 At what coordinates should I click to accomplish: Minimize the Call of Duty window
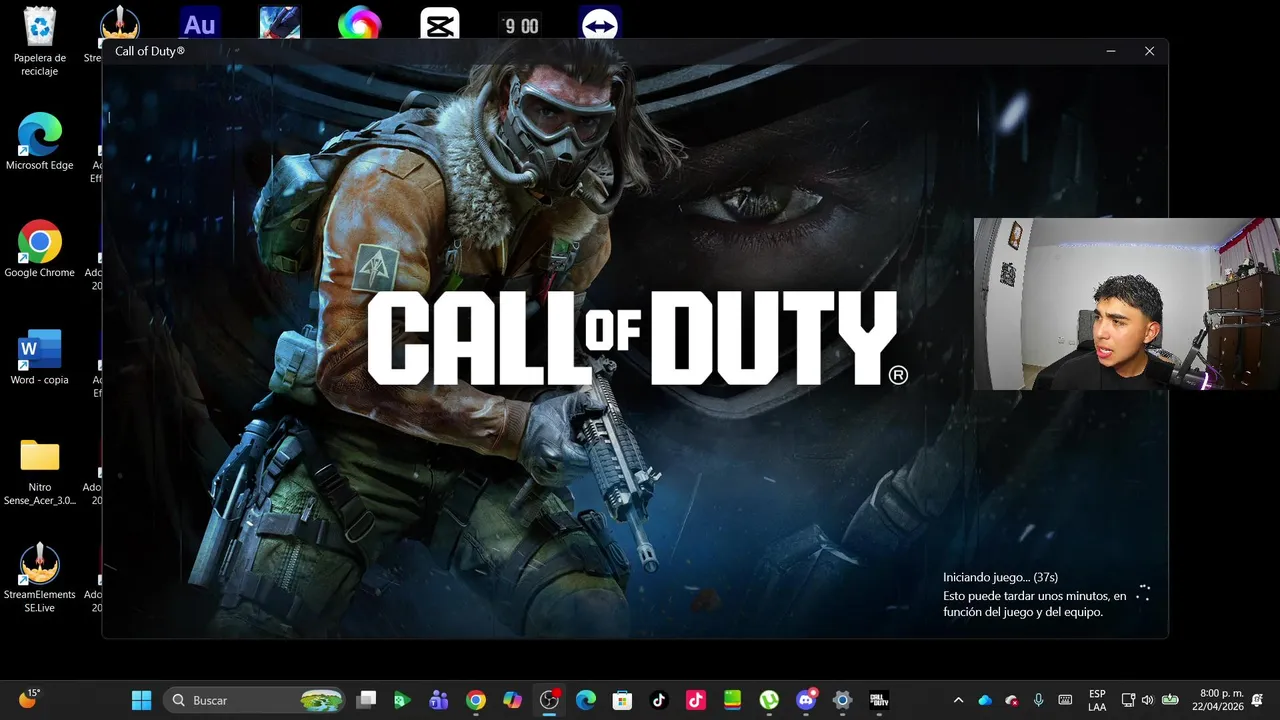(1111, 51)
